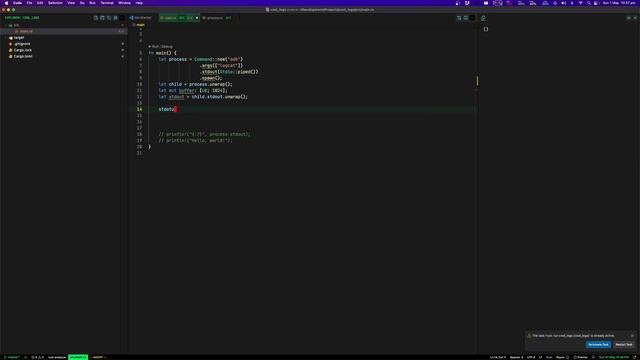This screenshot has height=360, width=640.
Task: Dismiss the task already active notification
Action: pyautogui.click(x=632, y=336)
